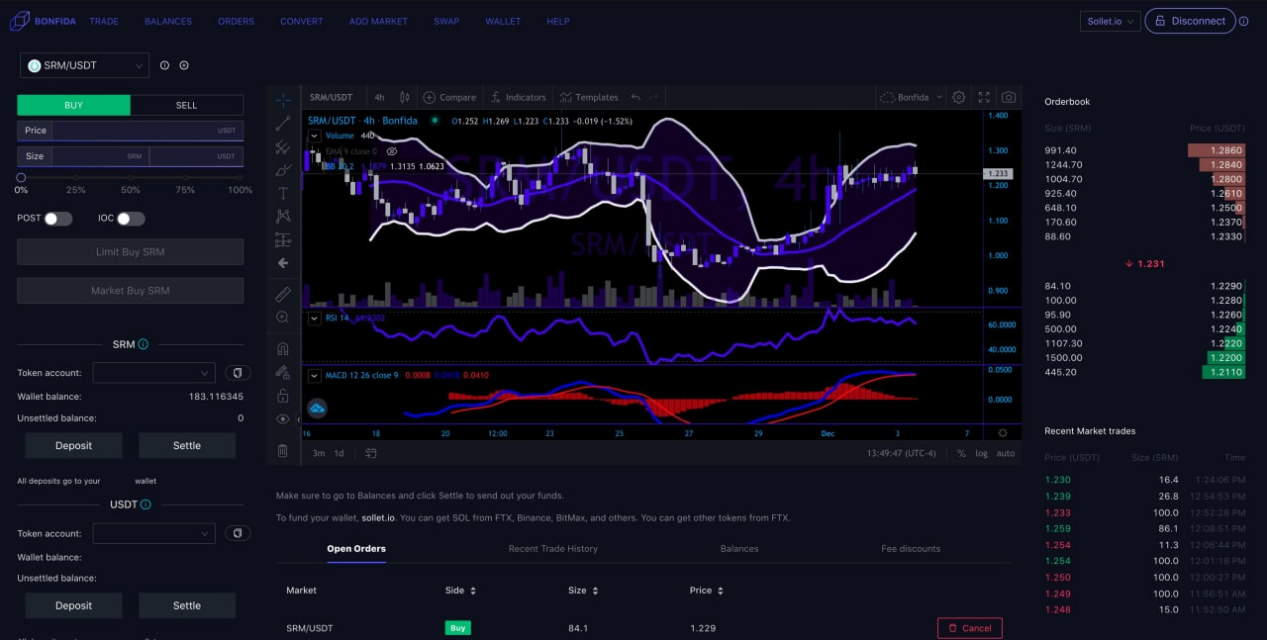Open candlestick chart style selector
Image resolution: width=1267 pixels, height=640 pixels.
[x=405, y=97]
